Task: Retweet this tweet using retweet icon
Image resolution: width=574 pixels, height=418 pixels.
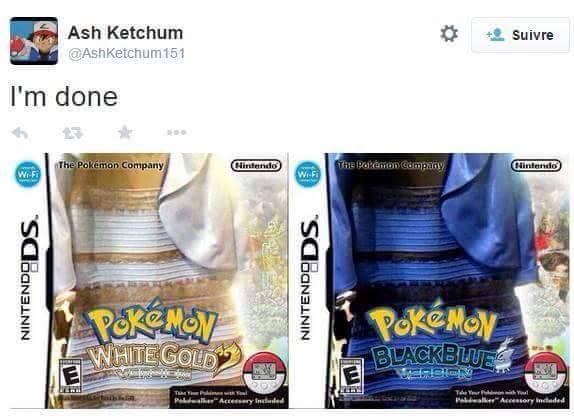Action: (x=72, y=133)
